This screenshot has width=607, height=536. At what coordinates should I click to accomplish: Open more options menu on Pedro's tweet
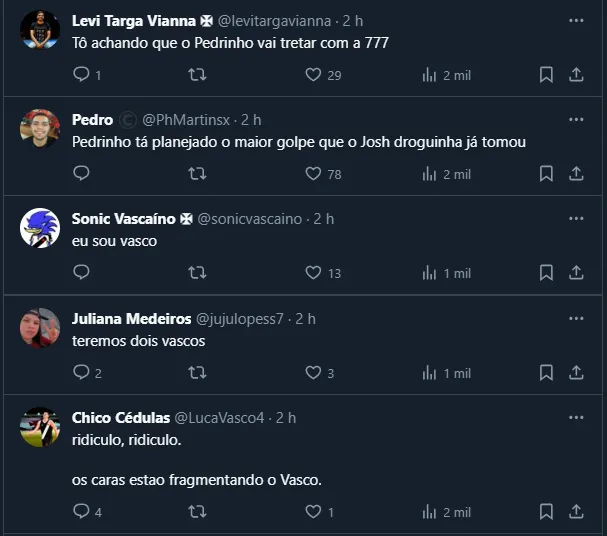click(576, 120)
